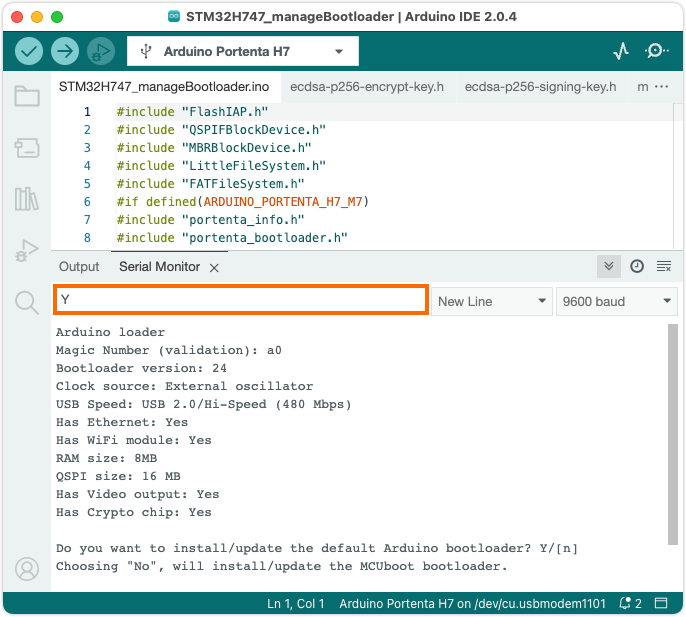686x617 pixels.
Task: Clear the Serial Monitor output
Action: pyautogui.click(x=664, y=266)
